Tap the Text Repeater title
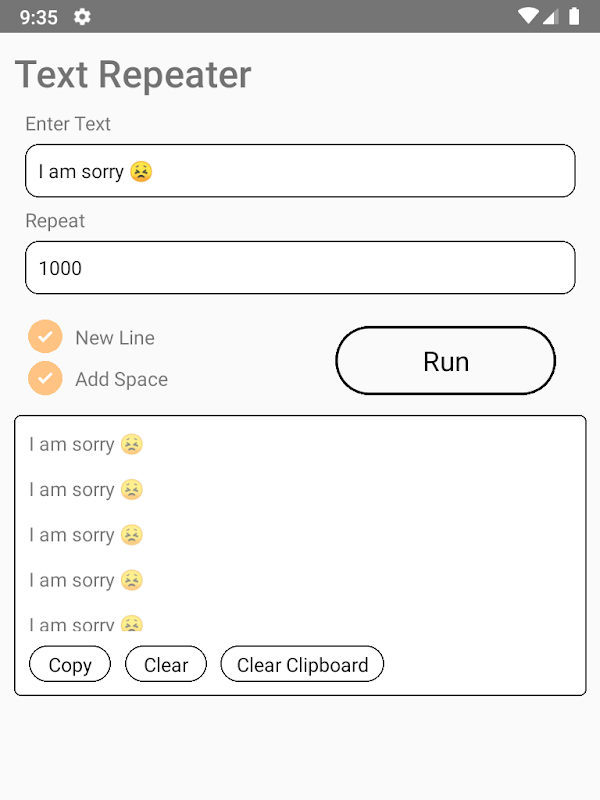 133,75
